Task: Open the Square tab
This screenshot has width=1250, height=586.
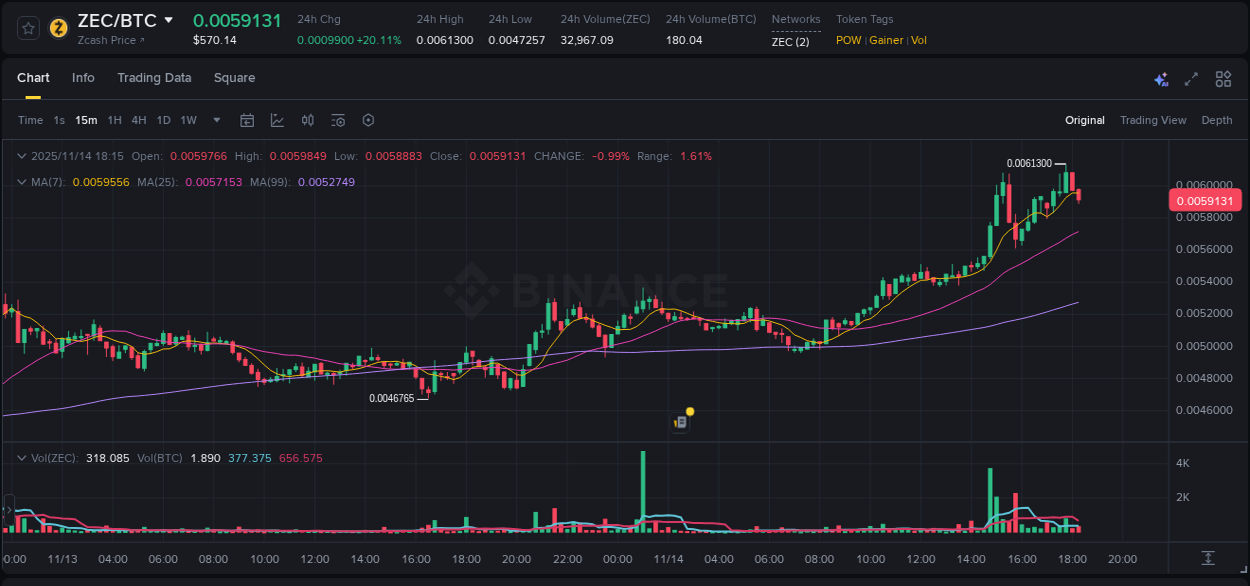Action: pos(234,78)
